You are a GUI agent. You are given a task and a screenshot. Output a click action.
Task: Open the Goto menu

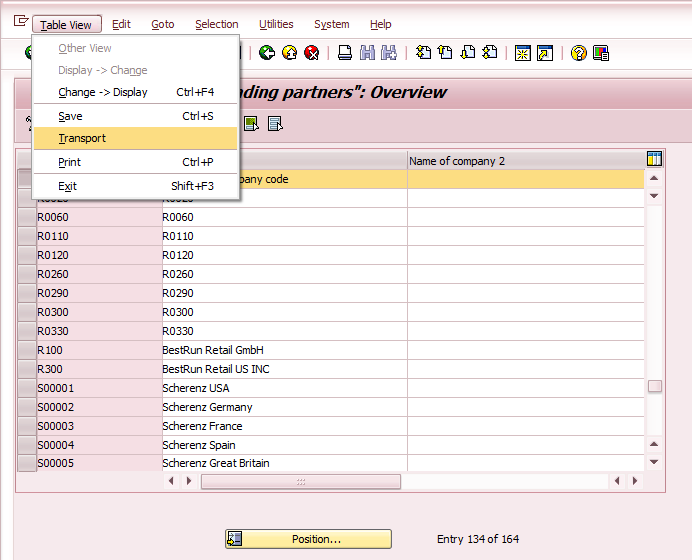[x=163, y=24]
